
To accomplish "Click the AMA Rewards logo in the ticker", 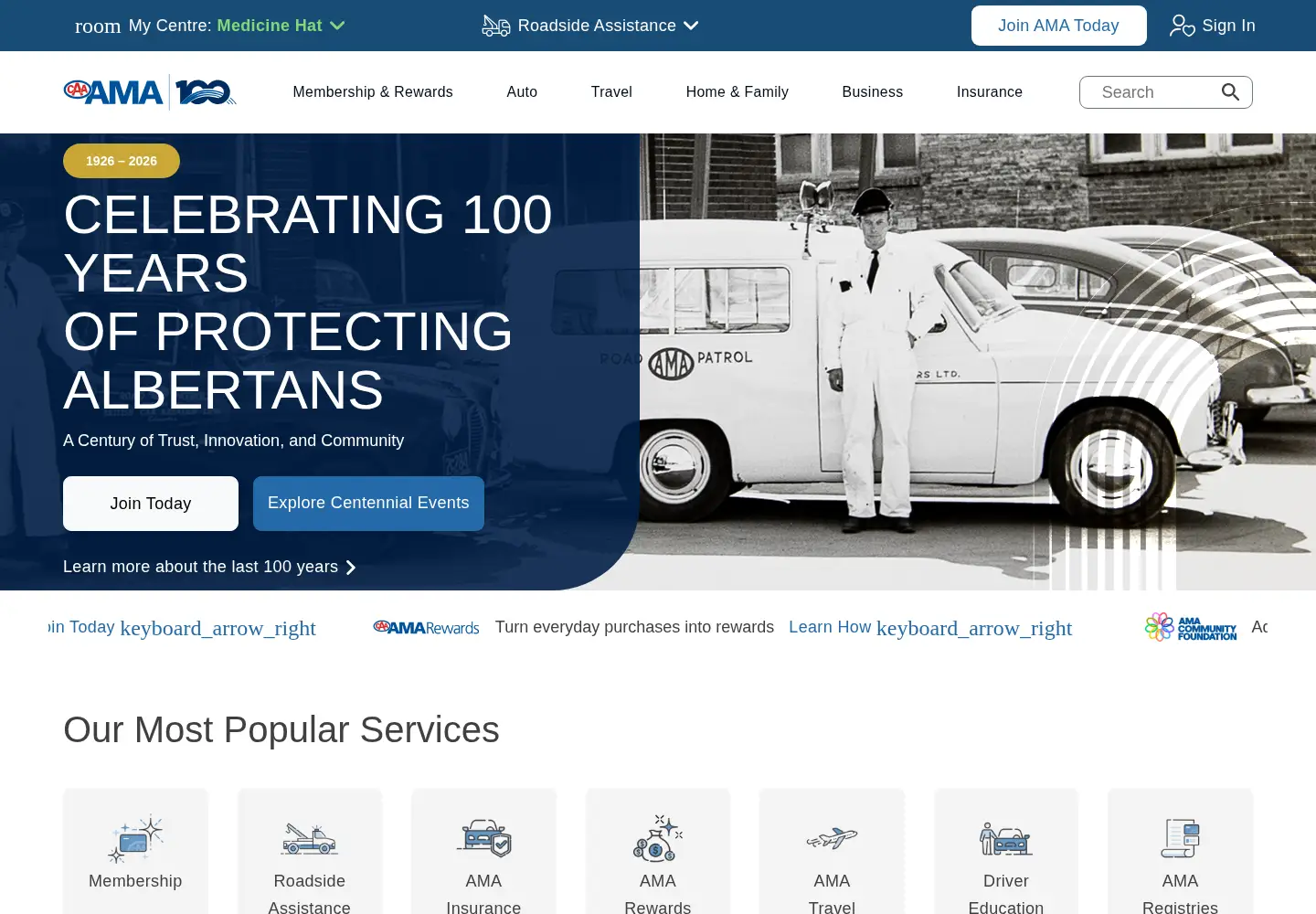I will [x=426, y=628].
